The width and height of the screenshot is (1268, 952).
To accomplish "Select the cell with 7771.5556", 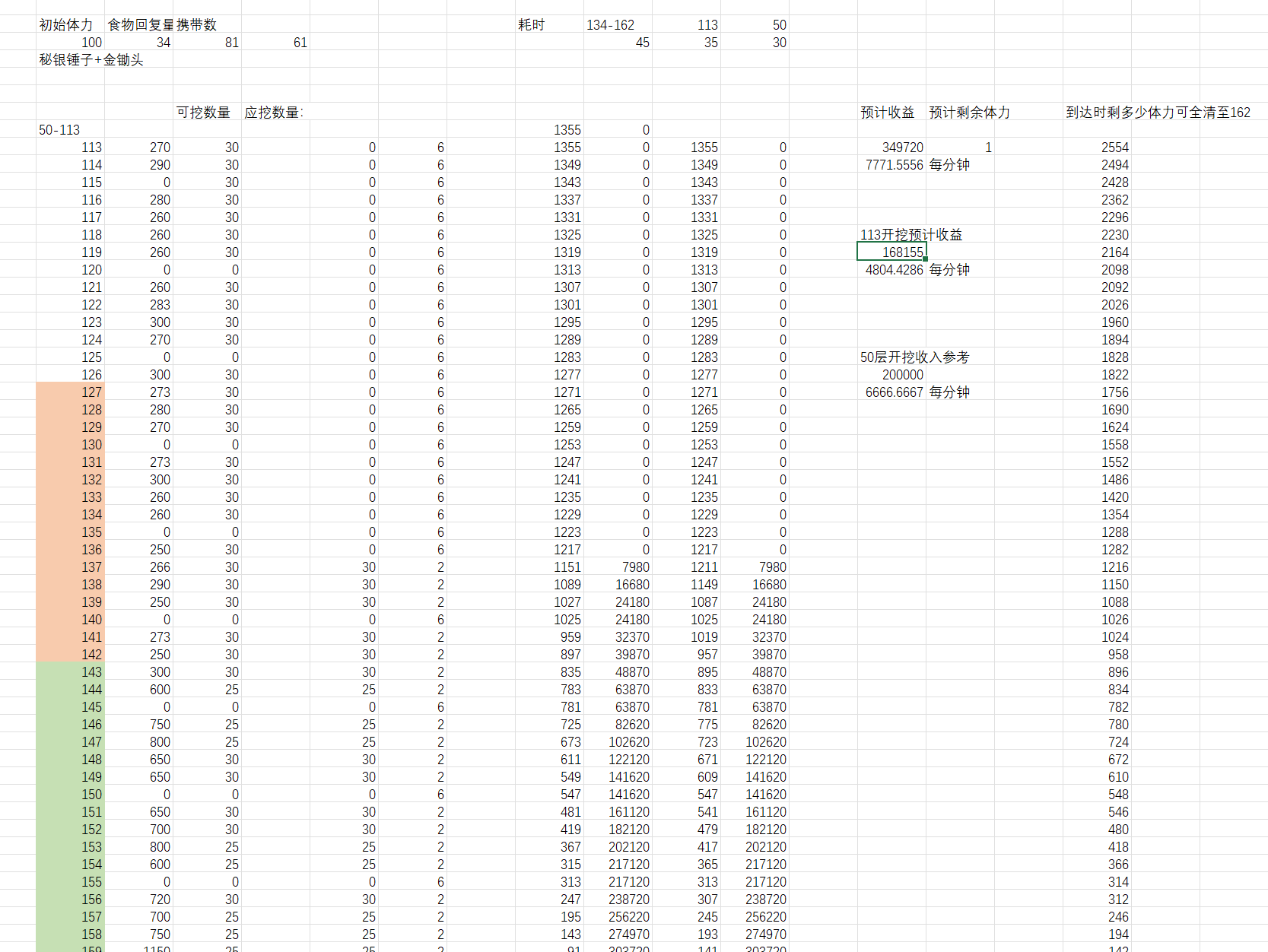I will click(891, 164).
